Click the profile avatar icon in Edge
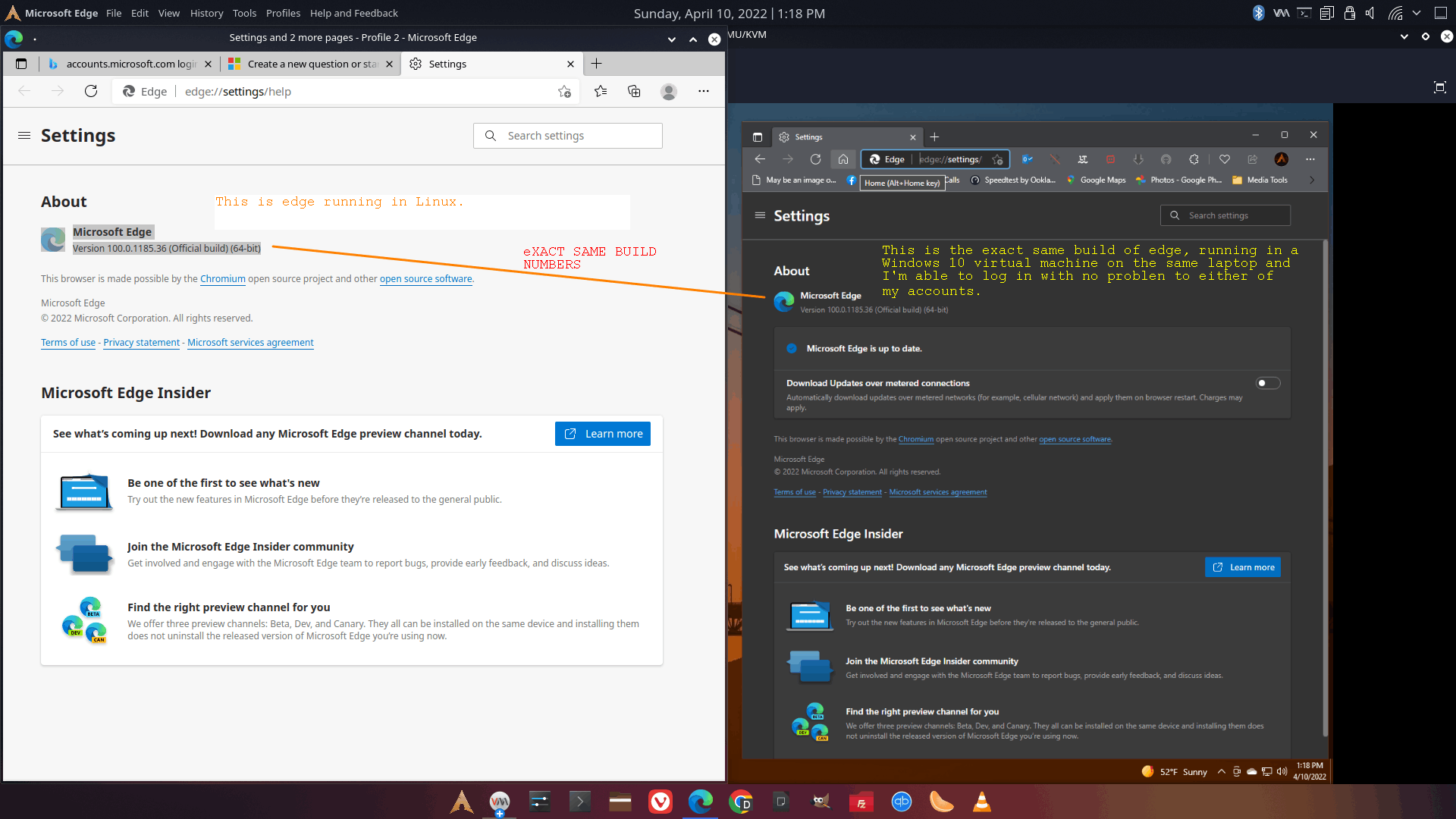1456x819 pixels. tap(668, 91)
